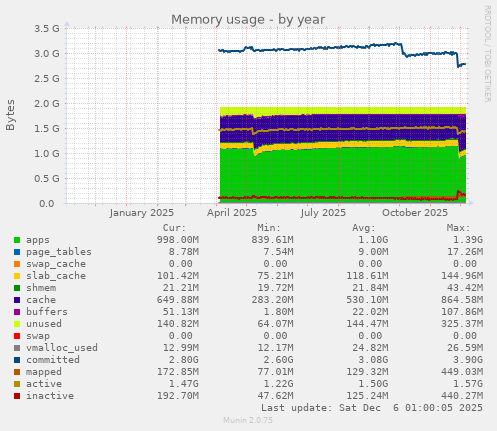
Task: Click the 'buffers' legend label
Action: [47, 312]
